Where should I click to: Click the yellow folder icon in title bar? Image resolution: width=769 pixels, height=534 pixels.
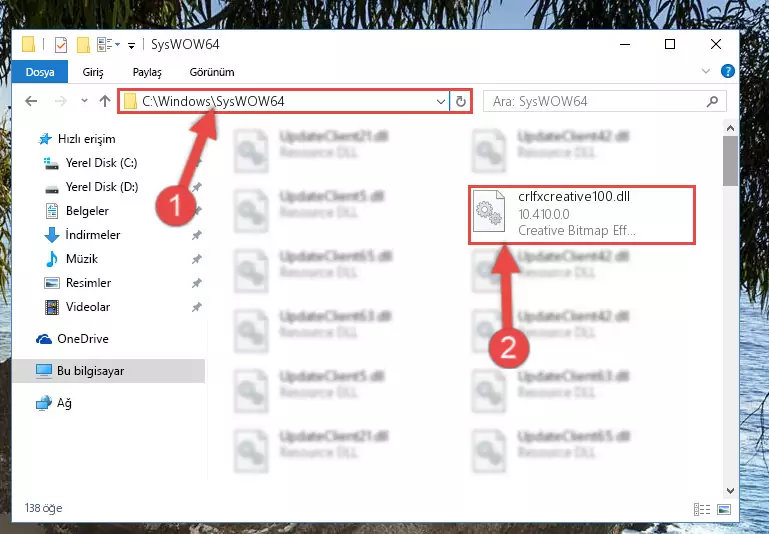point(28,45)
